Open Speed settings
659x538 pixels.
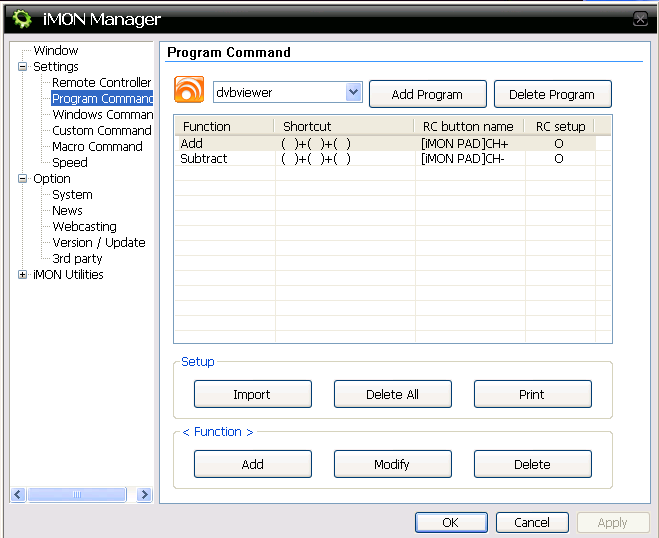(70, 162)
